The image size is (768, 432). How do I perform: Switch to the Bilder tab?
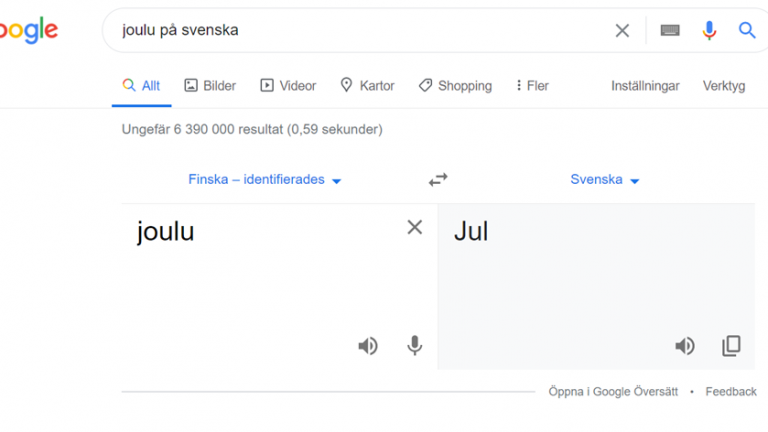[210, 86]
